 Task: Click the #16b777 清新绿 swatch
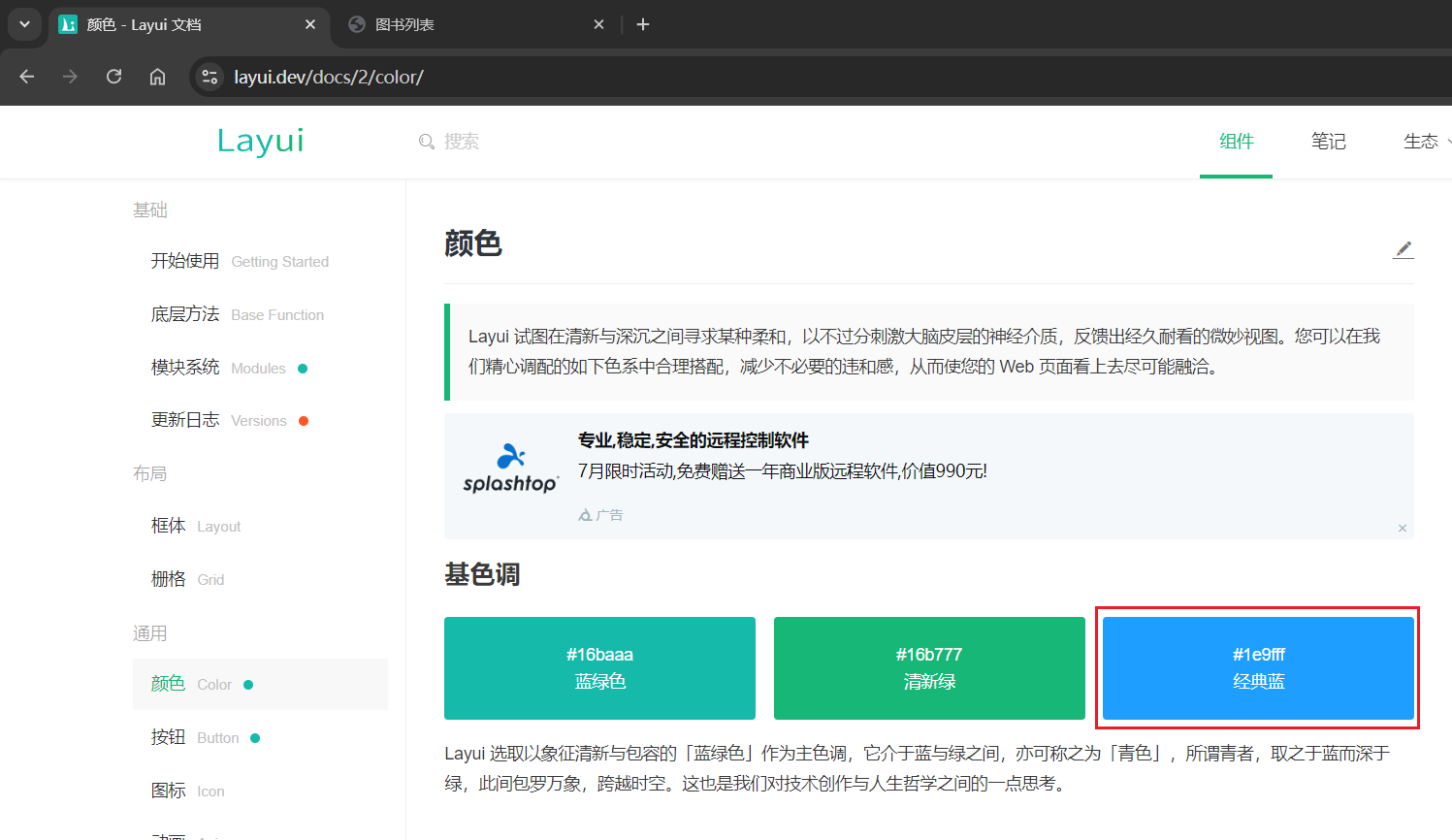[929, 668]
